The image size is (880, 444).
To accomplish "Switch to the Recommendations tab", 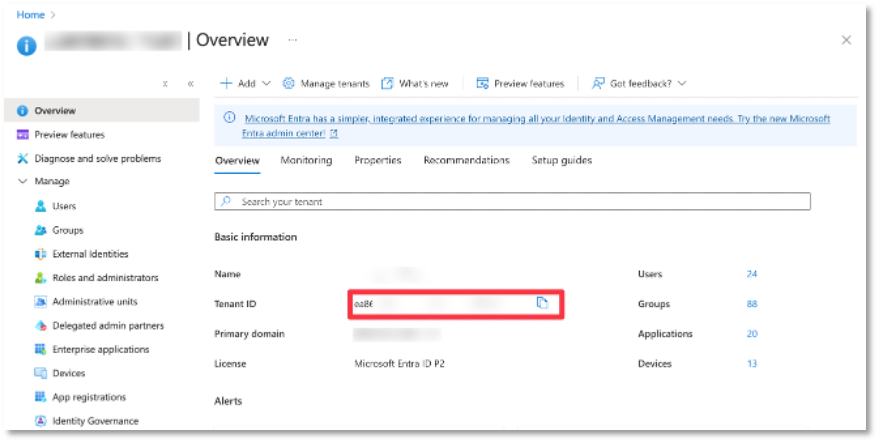I will (x=466, y=161).
